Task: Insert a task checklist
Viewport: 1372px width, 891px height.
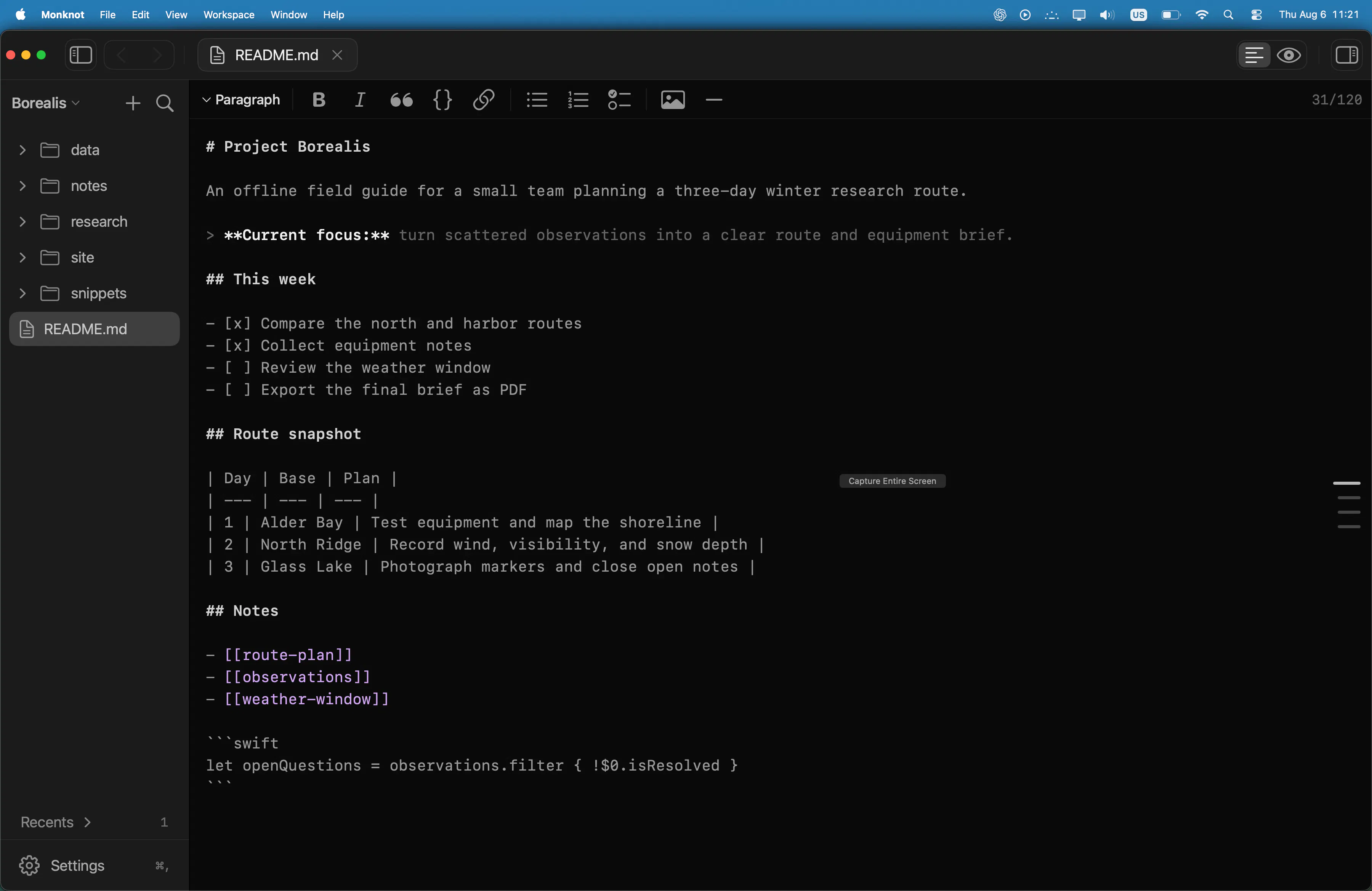Action: [x=619, y=100]
